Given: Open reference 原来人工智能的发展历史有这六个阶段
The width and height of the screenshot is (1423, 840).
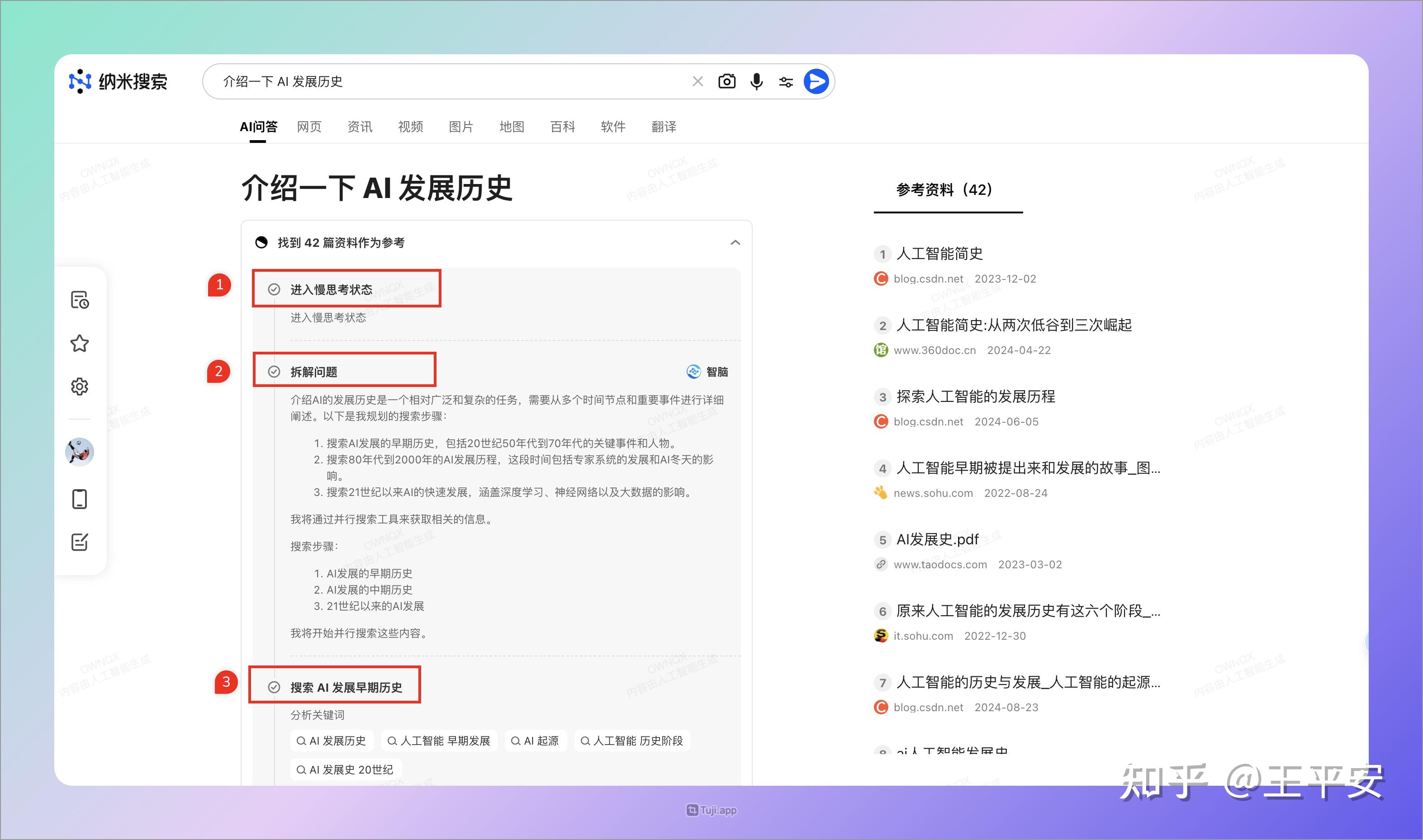Looking at the screenshot, I should click(1028, 611).
